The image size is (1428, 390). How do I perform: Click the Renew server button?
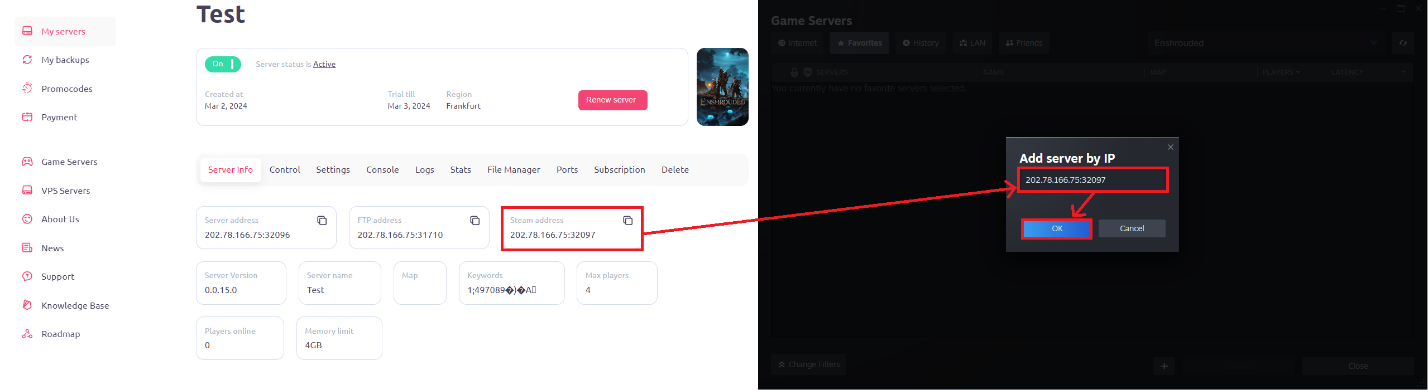[x=613, y=100]
